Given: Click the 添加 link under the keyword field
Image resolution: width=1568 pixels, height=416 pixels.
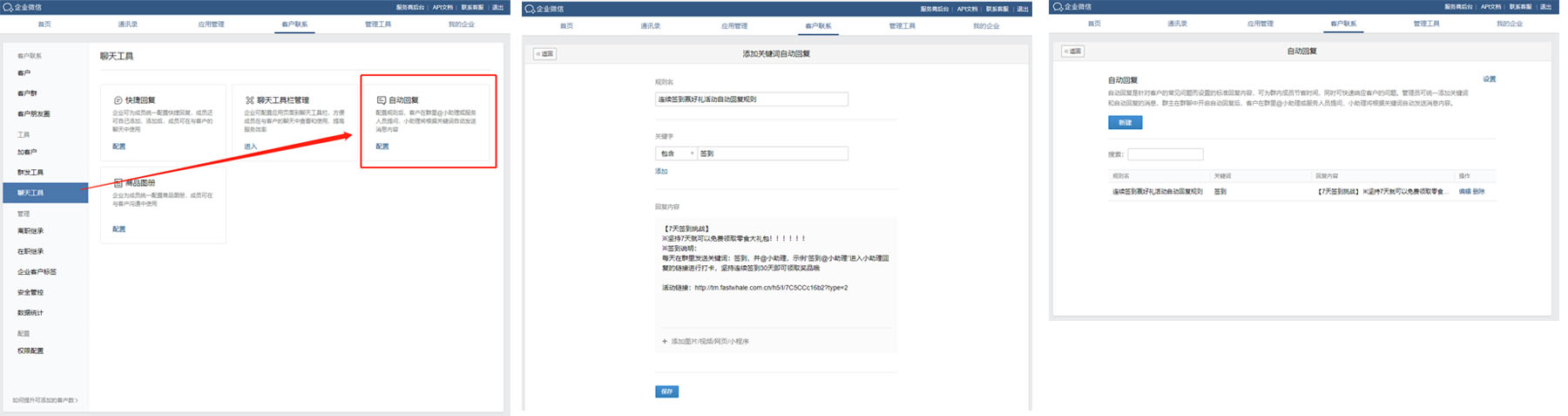Looking at the screenshot, I should click(x=661, y=171).
